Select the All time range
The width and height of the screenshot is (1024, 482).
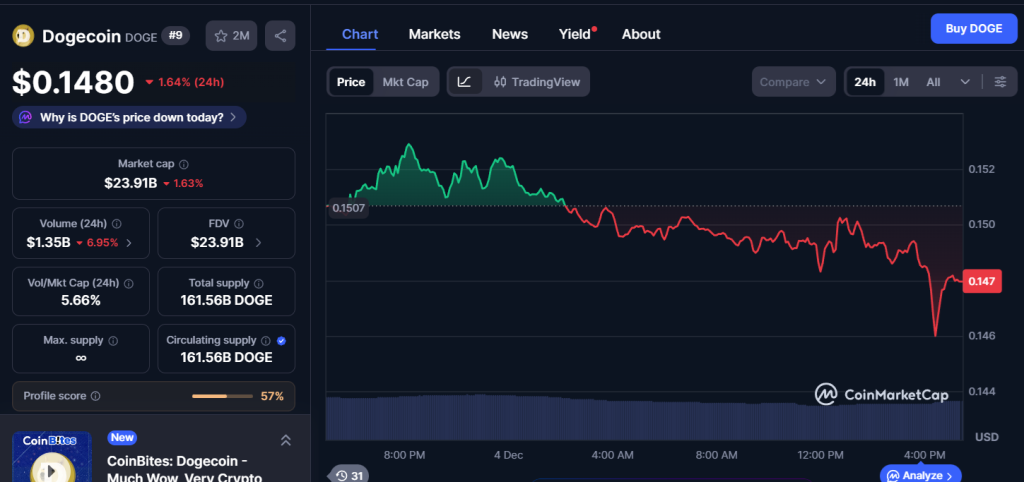(x=933, y=82)
